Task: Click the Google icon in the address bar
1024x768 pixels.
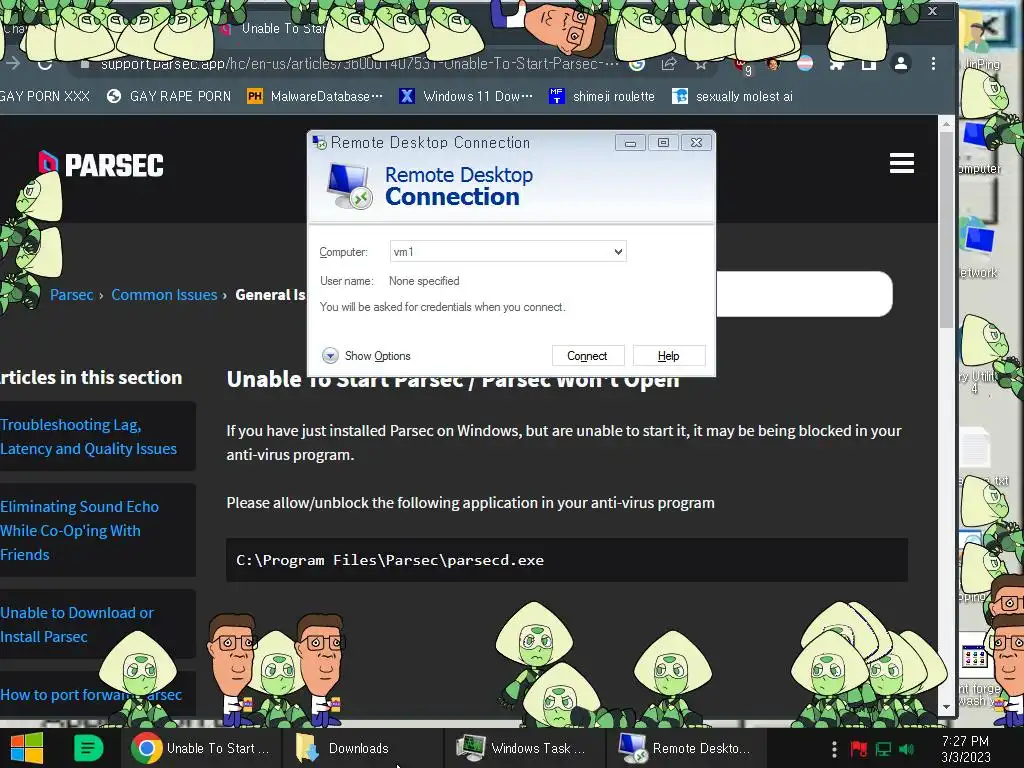Action: coord(637,64)
